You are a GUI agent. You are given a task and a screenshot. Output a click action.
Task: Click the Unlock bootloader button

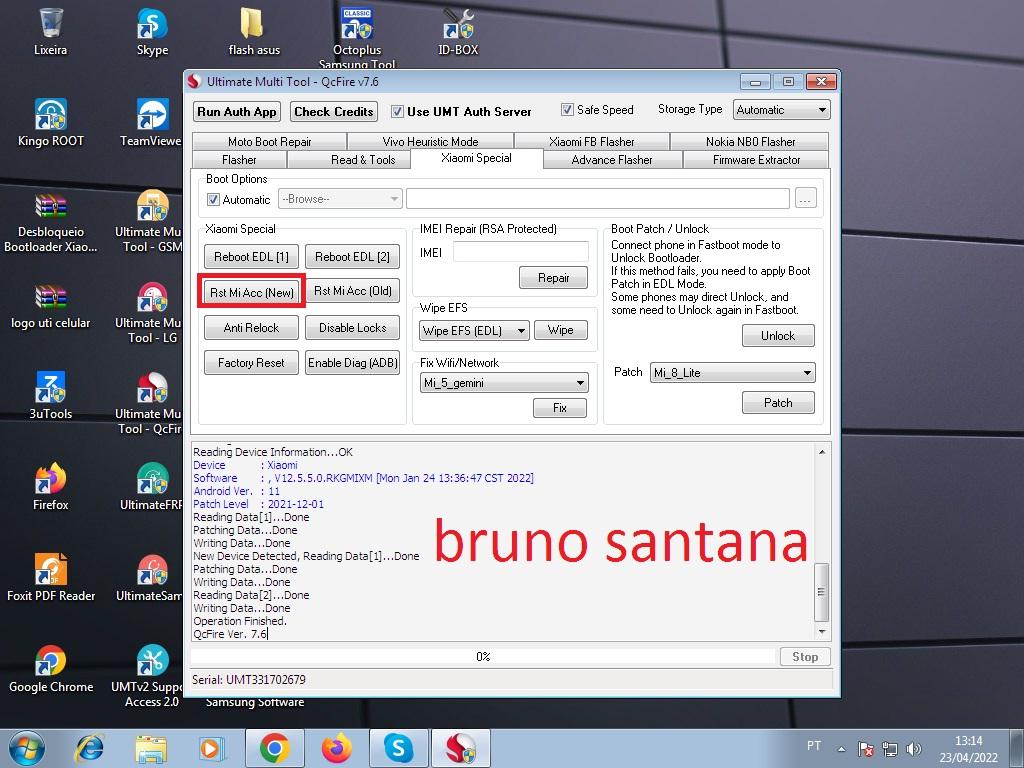(x=778, y=336)
